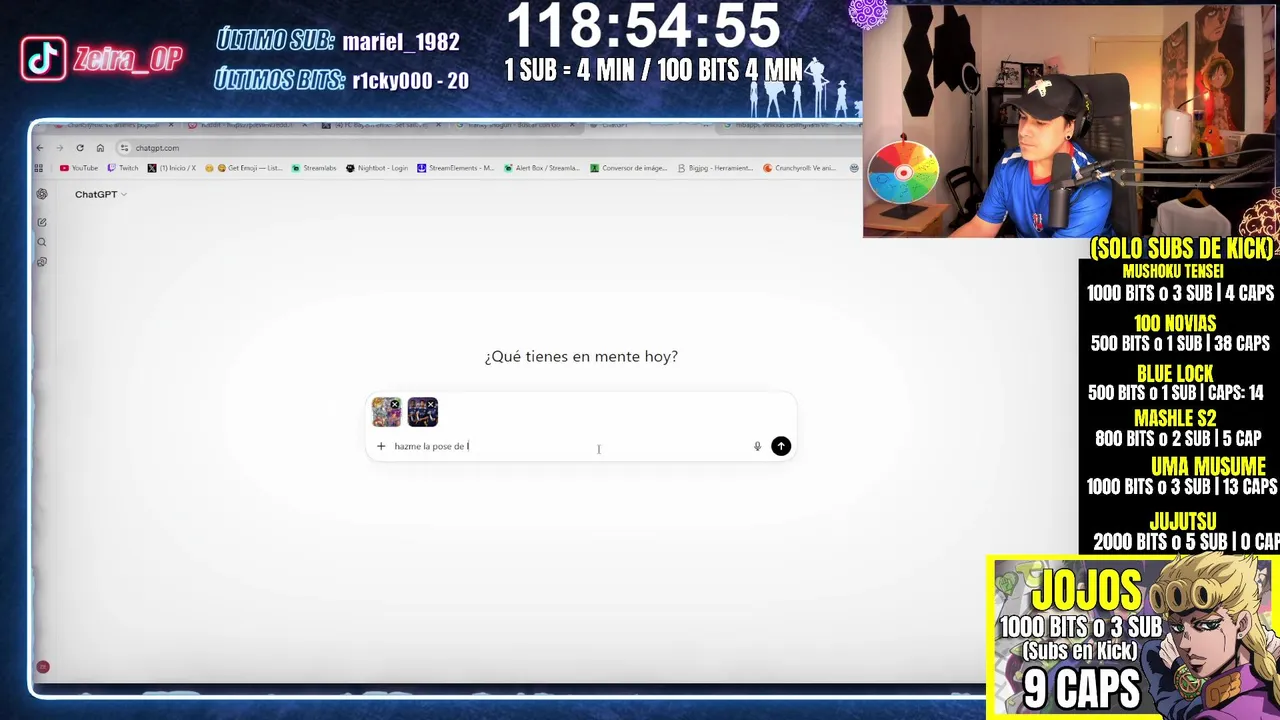Open the StreamElements bookmark
This screenshot has height=720, width=1280.
[456, 168]
